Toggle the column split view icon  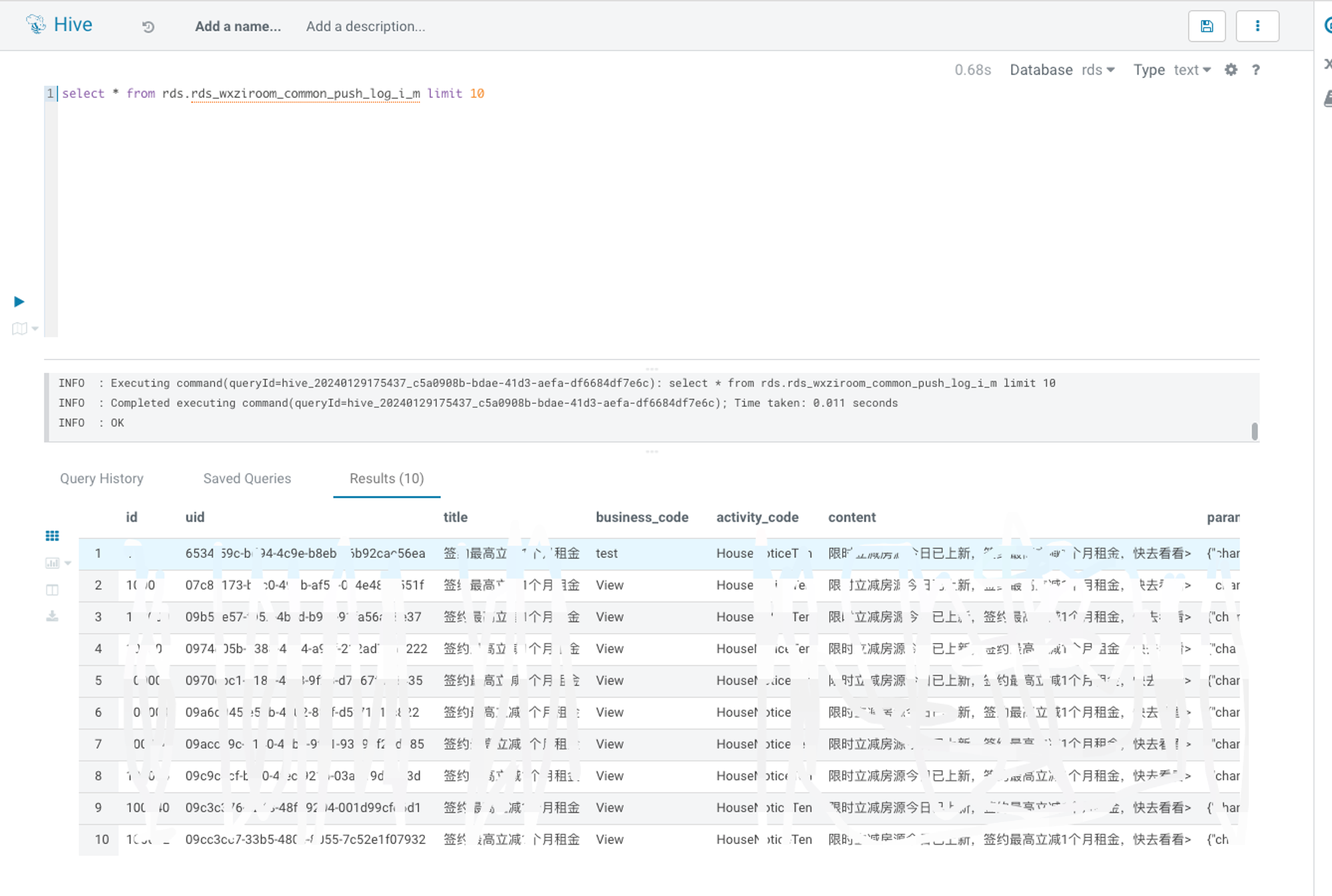click(52, 590)
